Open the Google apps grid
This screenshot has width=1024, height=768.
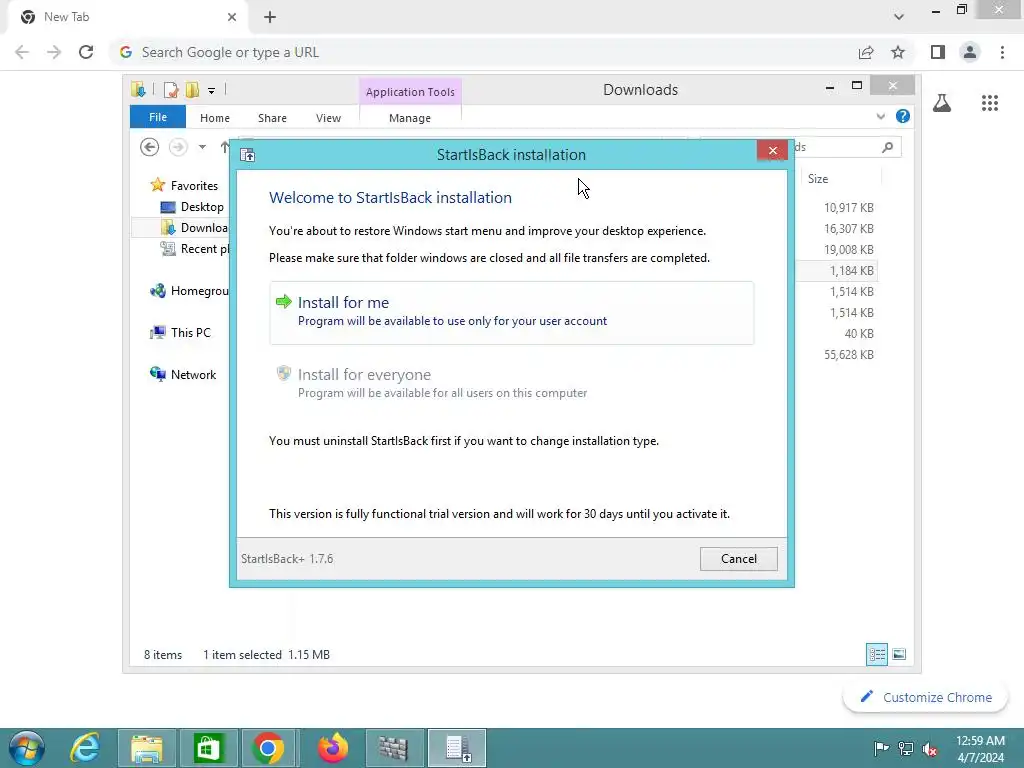(990, 103)
